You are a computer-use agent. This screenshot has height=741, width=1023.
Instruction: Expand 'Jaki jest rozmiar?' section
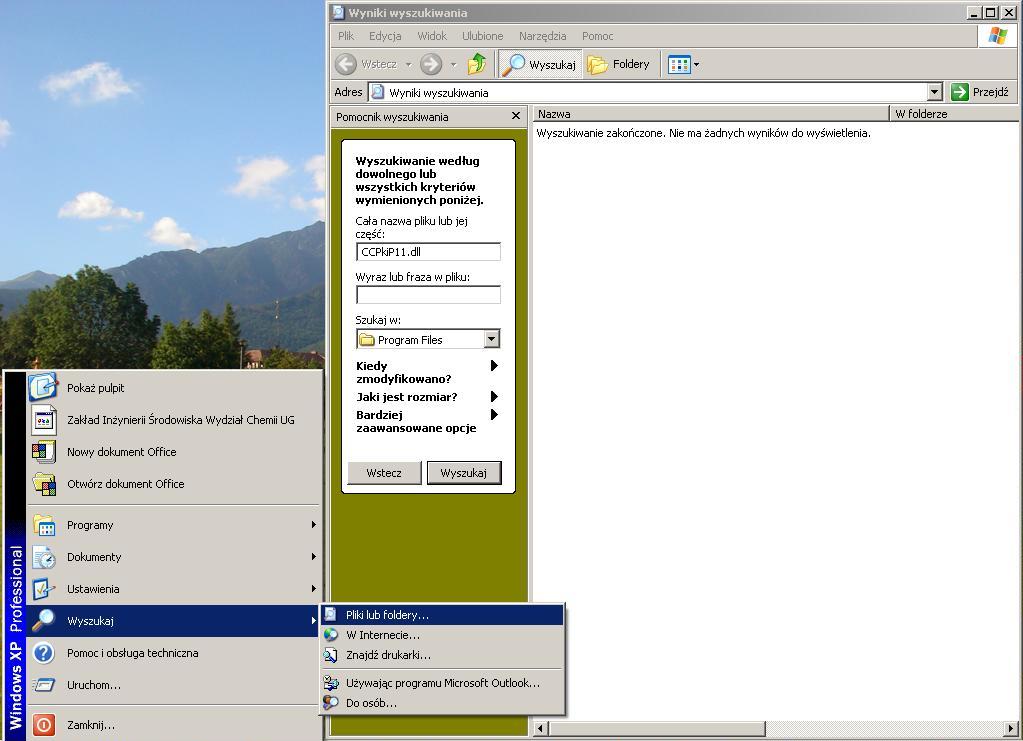[427, 397]
